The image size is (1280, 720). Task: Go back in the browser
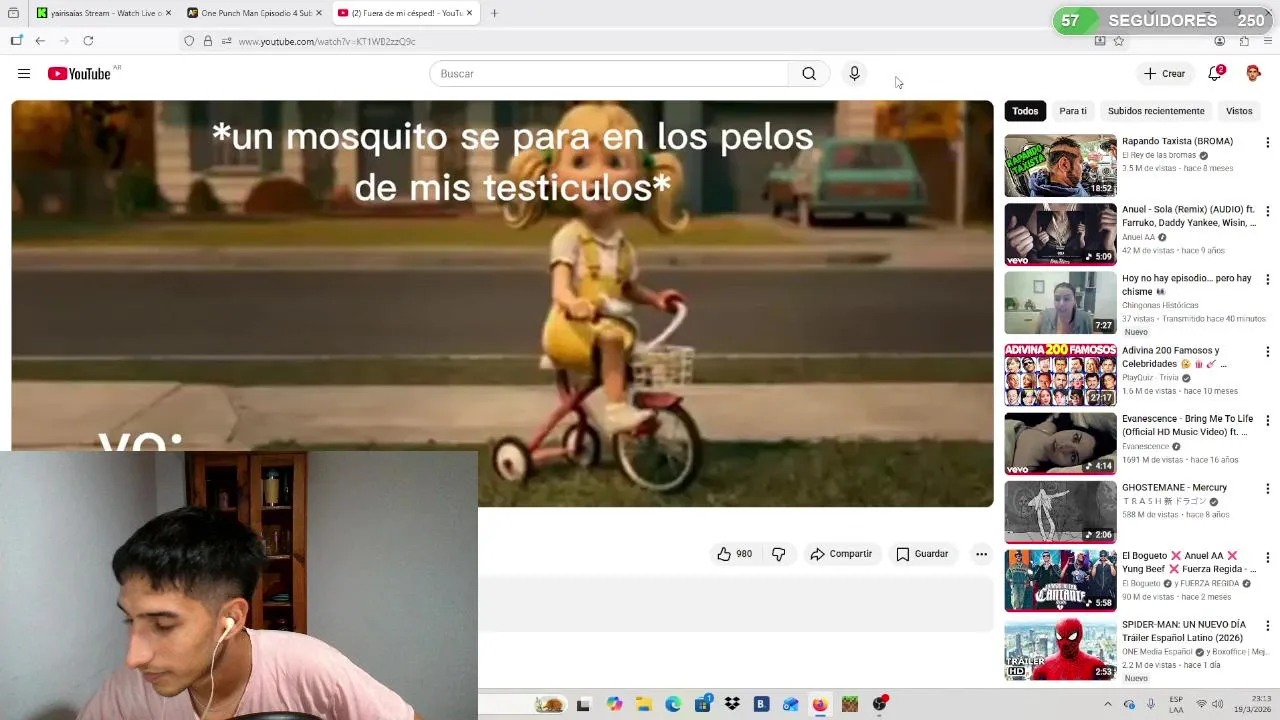coord(40,41)
